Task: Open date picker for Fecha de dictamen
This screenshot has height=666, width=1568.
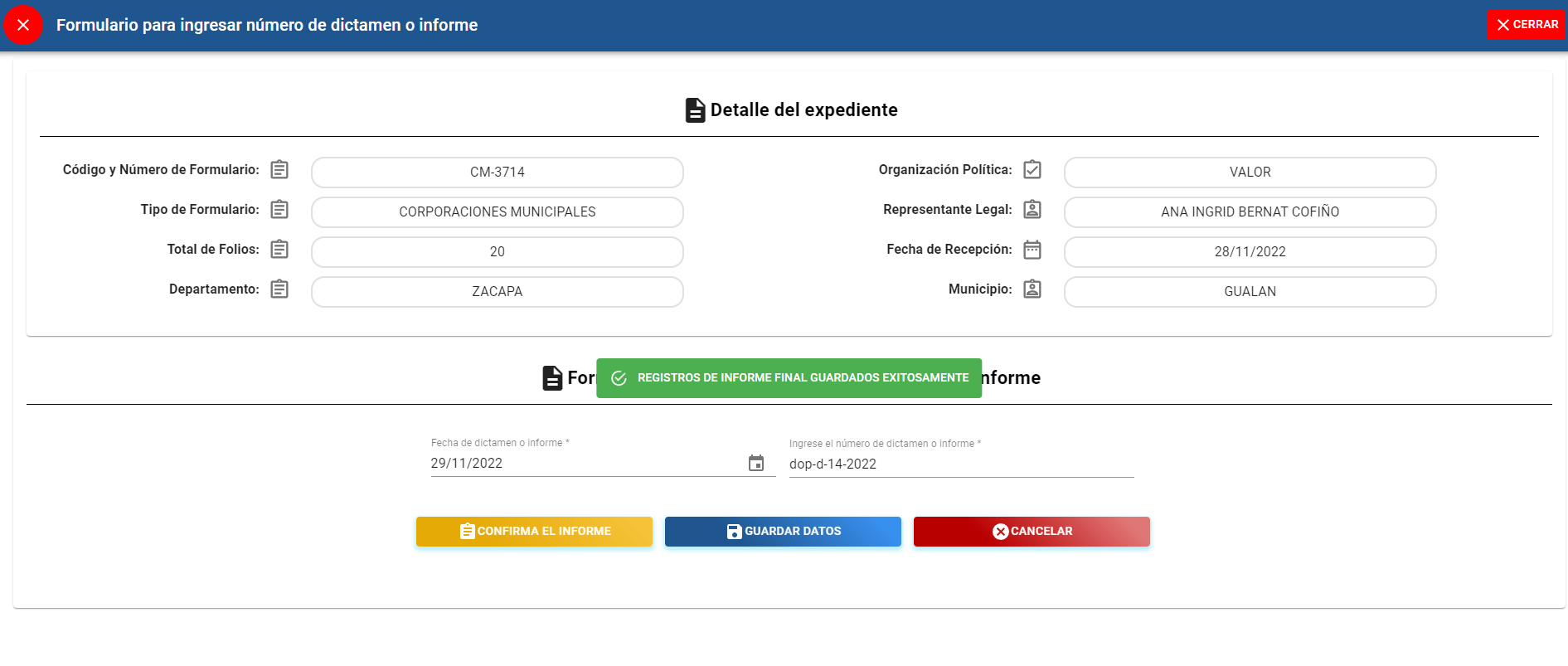Action: click(x=756, y=463)
